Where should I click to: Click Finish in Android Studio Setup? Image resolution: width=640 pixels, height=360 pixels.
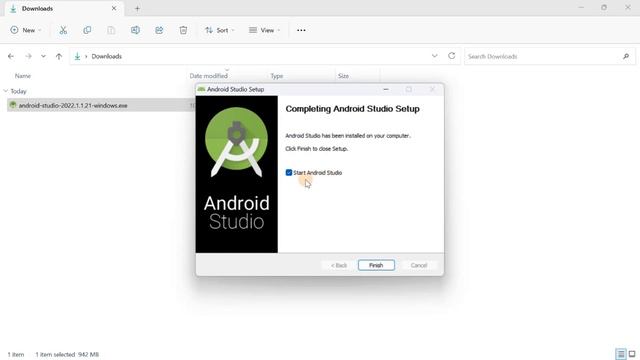coord(376,265)
